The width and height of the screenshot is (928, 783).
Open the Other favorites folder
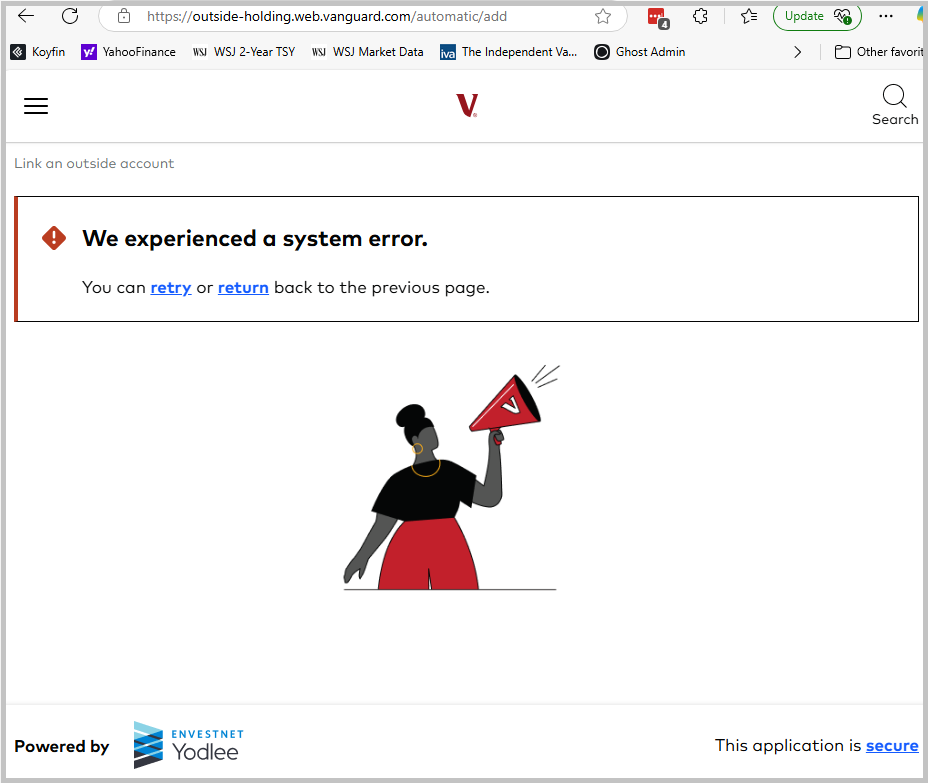878,52
